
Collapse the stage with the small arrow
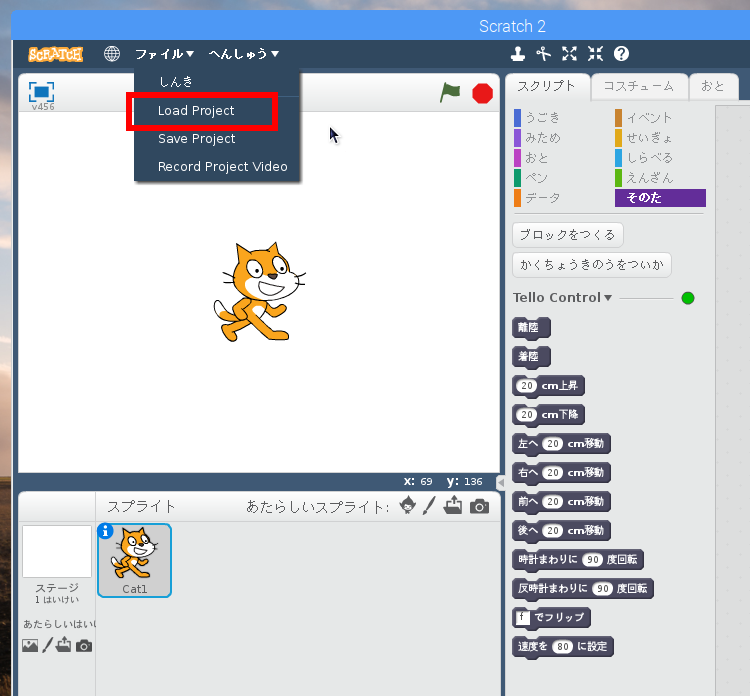pyautogui.click(x=501, y=482)
